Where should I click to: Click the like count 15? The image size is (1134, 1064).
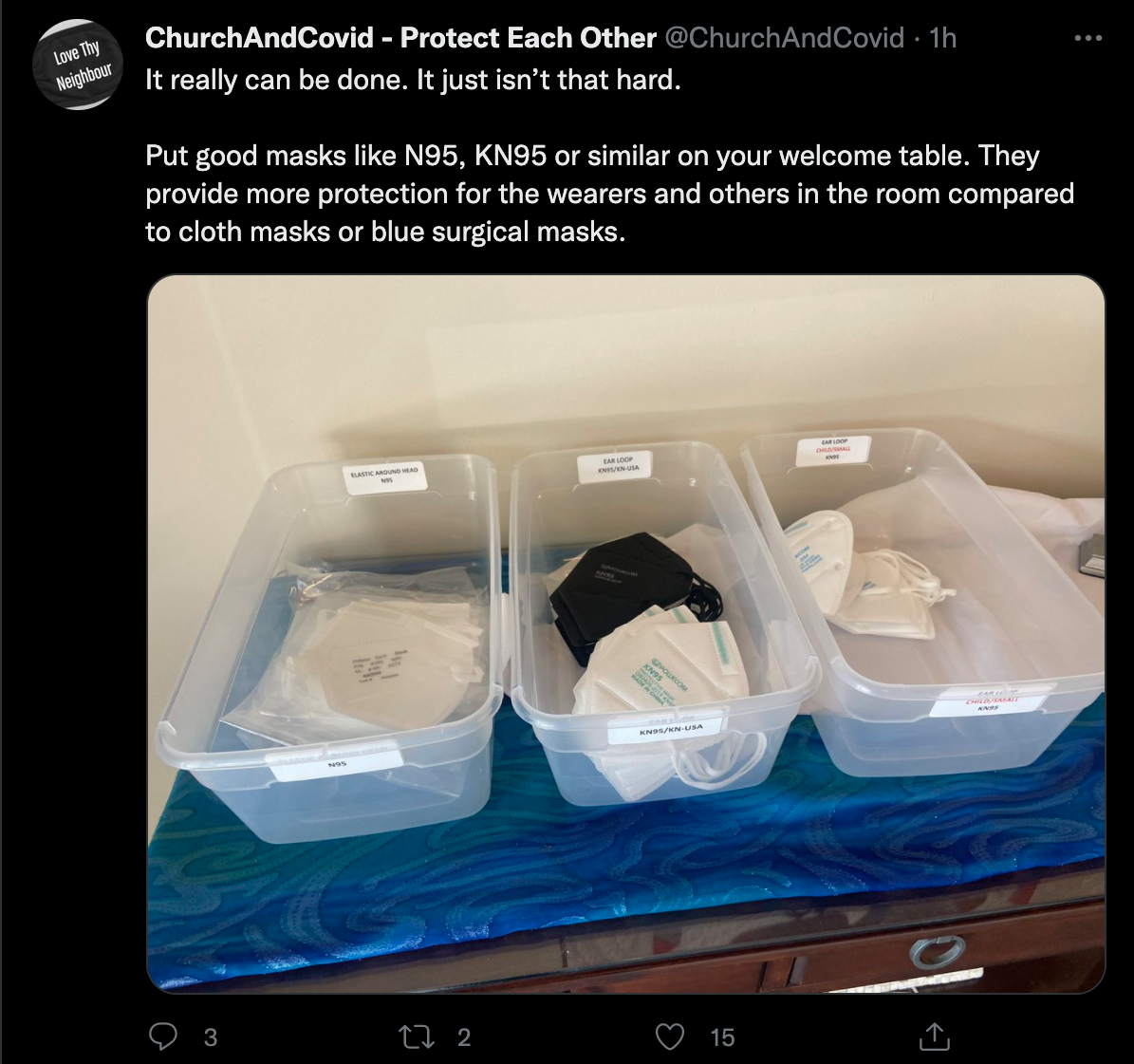click(722, 1037)
